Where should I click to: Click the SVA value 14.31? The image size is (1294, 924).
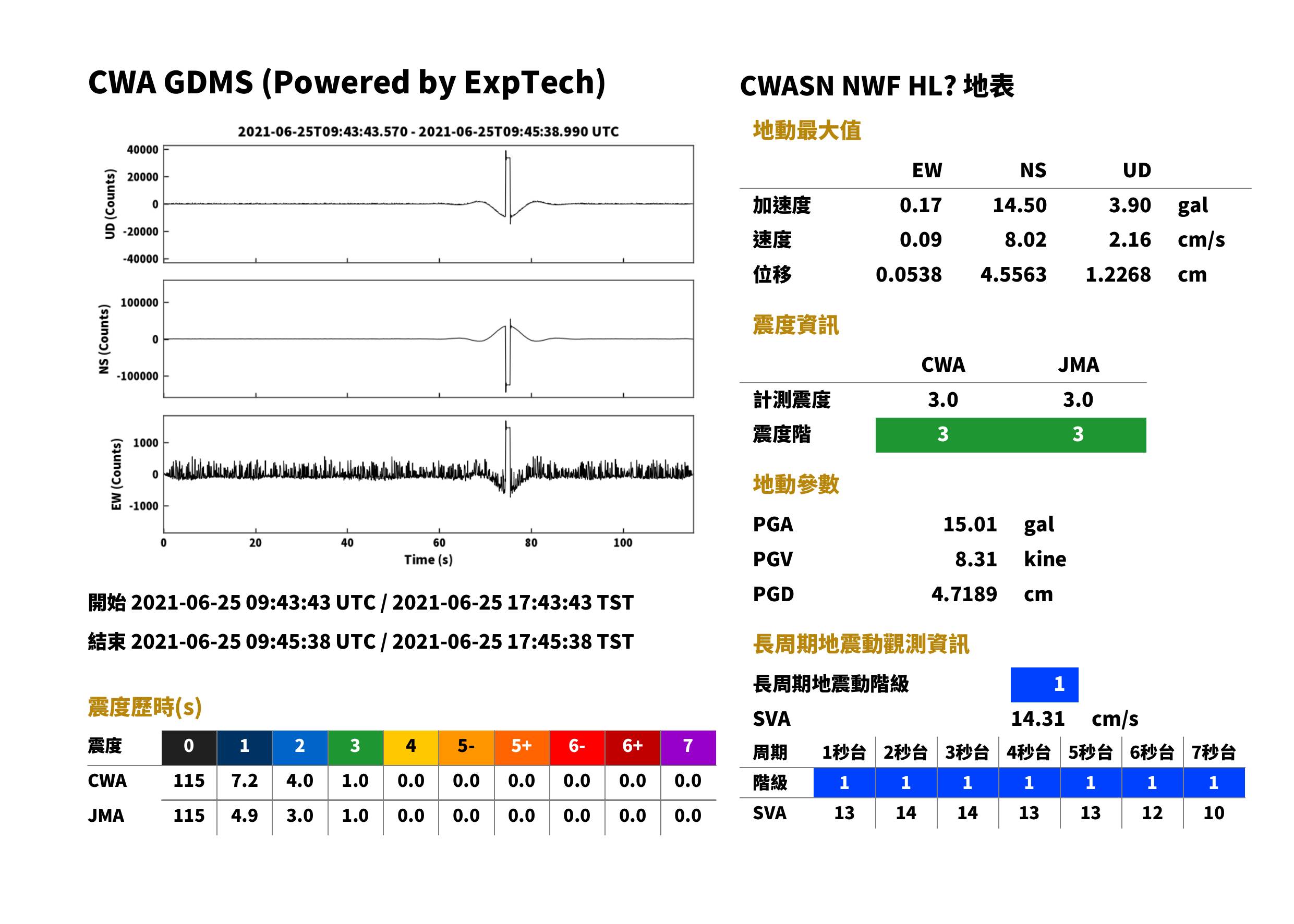point(1037,719)
